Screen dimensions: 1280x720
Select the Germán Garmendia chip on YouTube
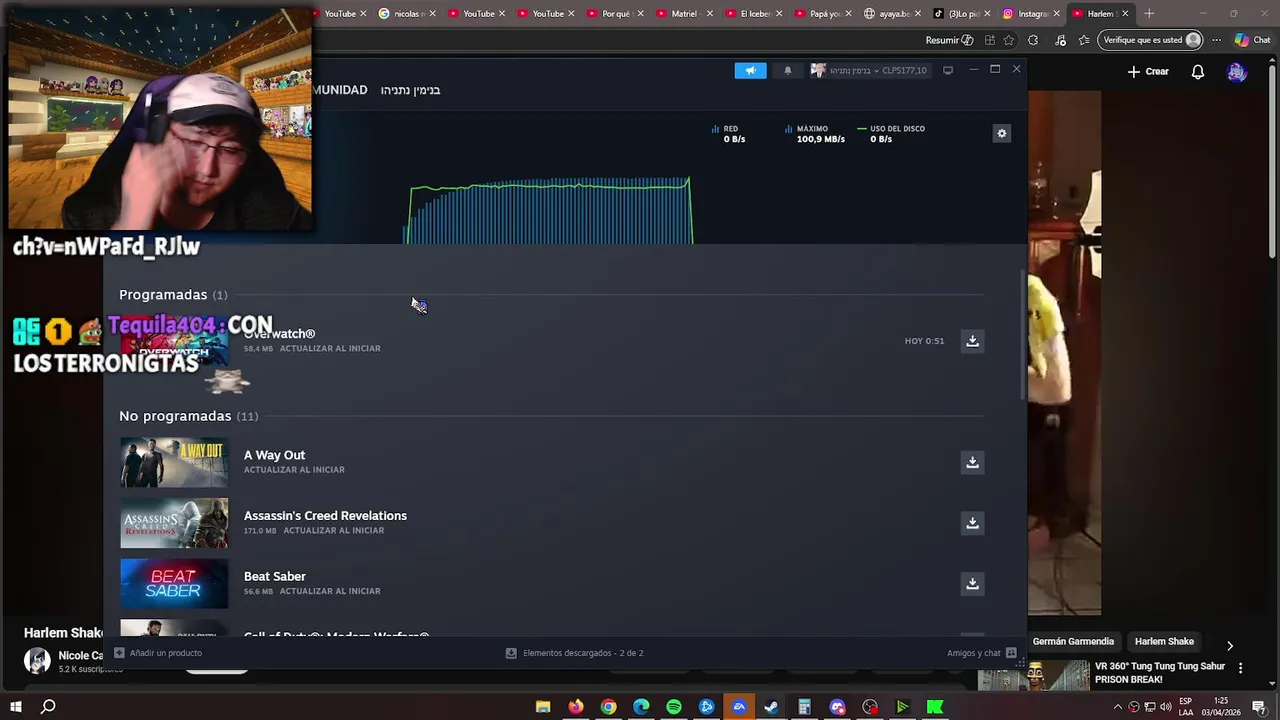coord(1073,642)
